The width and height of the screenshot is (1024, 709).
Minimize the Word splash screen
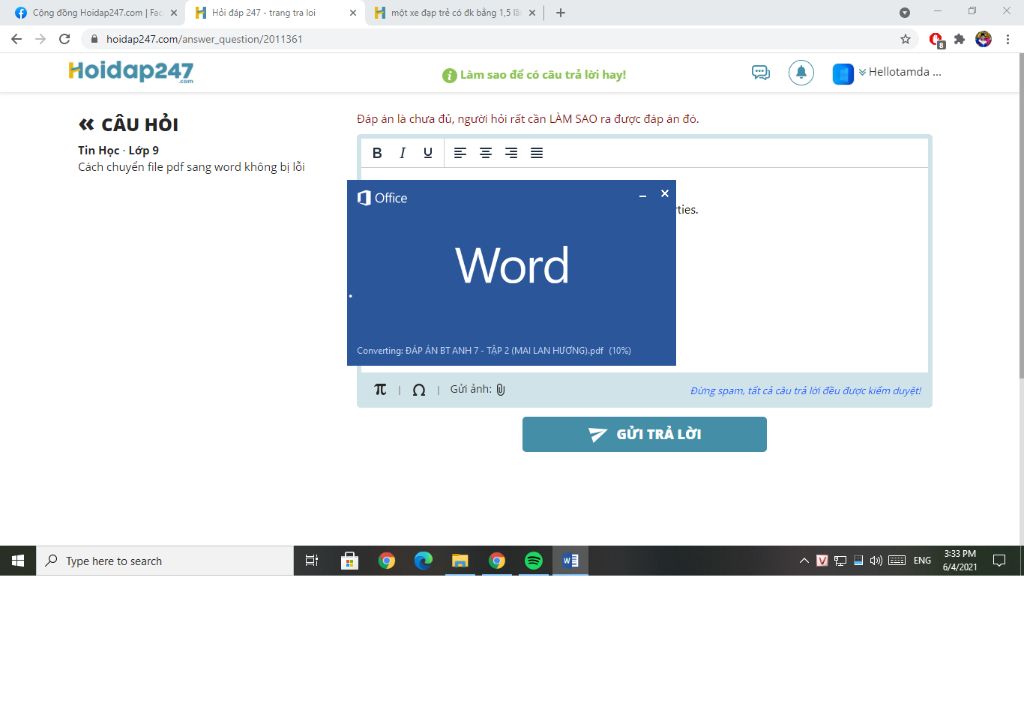pyautogui.click(x=643, y=195)
